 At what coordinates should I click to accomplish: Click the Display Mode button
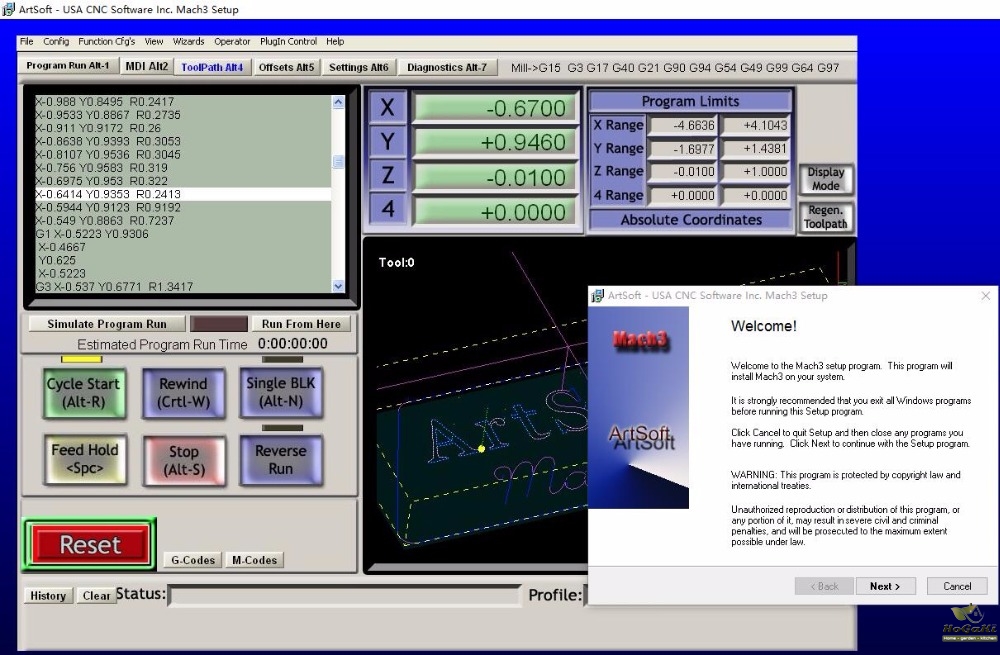click(825, 179)
